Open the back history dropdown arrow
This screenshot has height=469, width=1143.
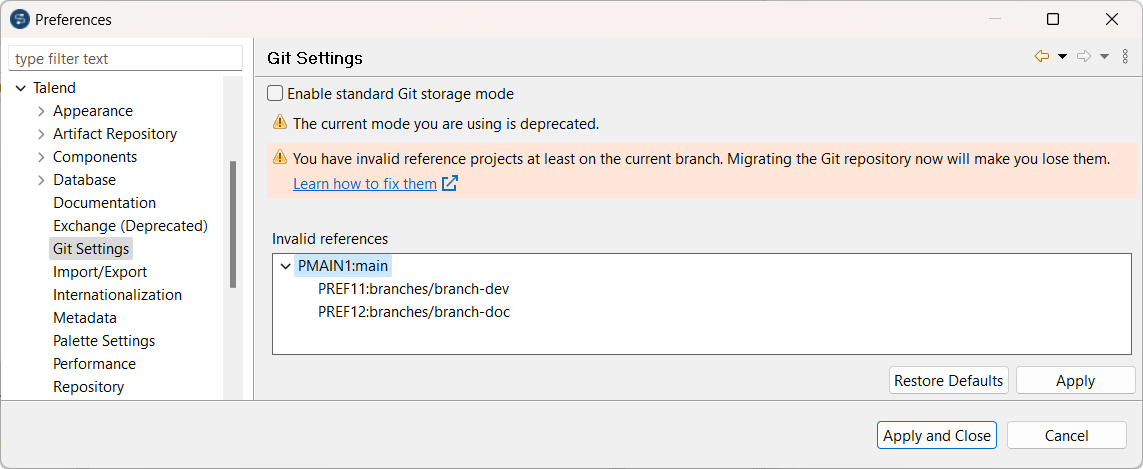click(1062, 57)
